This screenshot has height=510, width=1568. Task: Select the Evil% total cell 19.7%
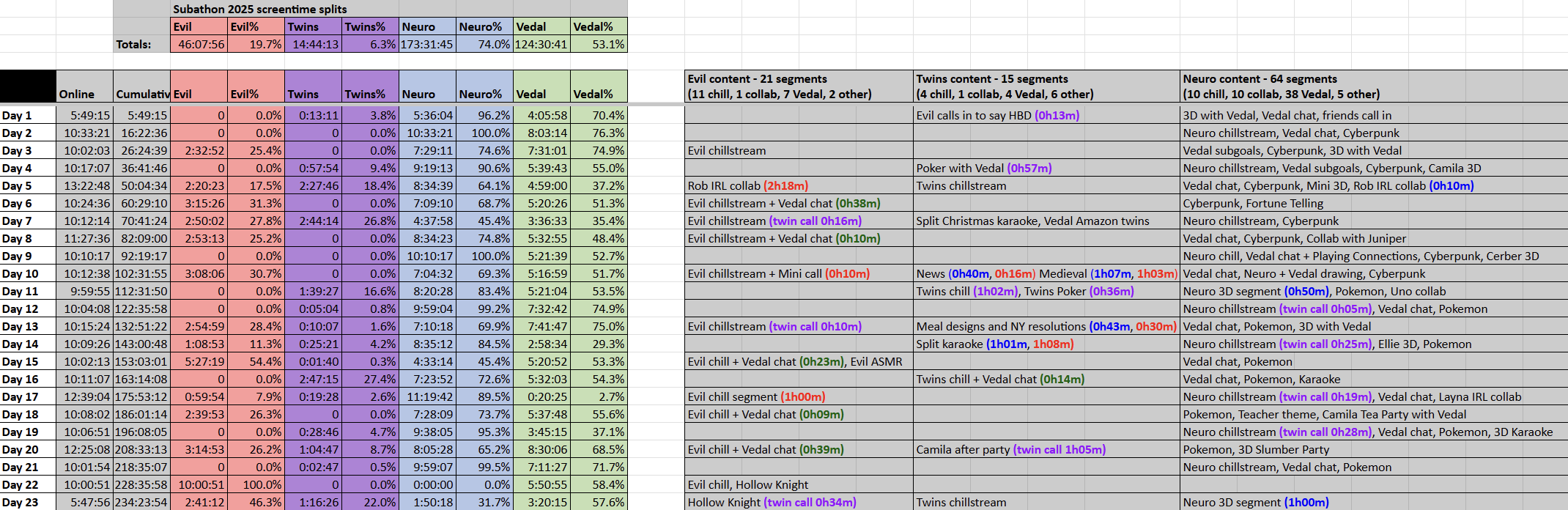click(x=256, y=44)
